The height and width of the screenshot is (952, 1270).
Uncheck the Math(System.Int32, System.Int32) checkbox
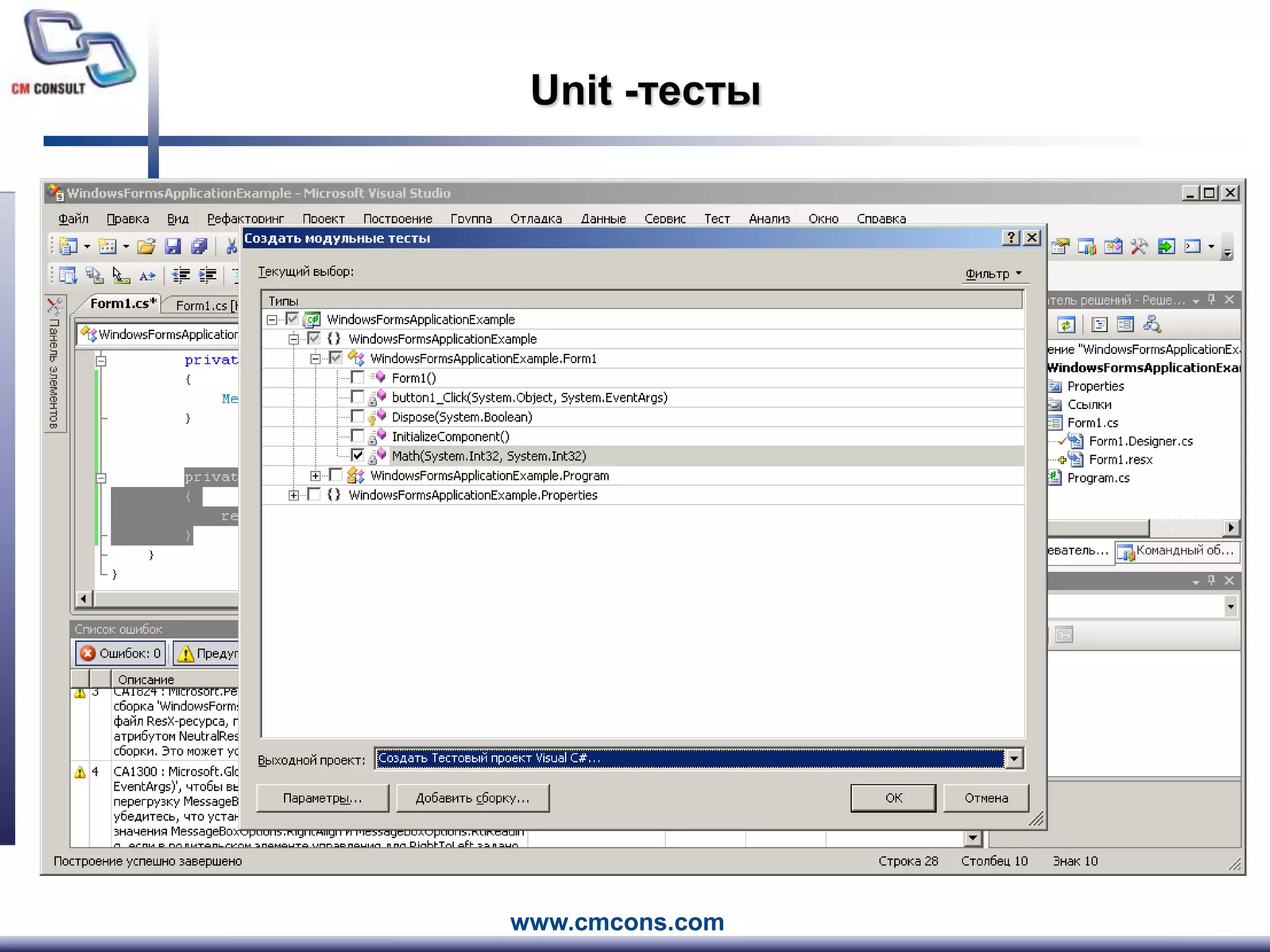tap(357, 455)
